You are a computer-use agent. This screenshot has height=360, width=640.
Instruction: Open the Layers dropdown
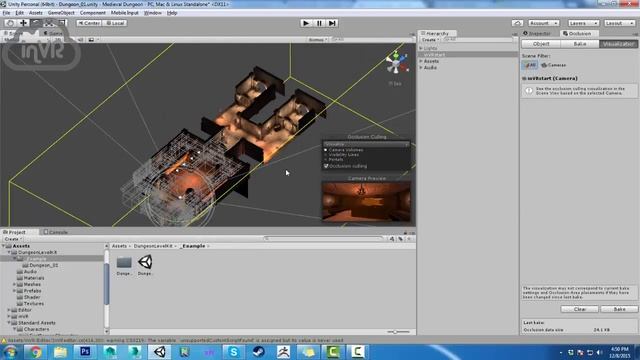583,23
